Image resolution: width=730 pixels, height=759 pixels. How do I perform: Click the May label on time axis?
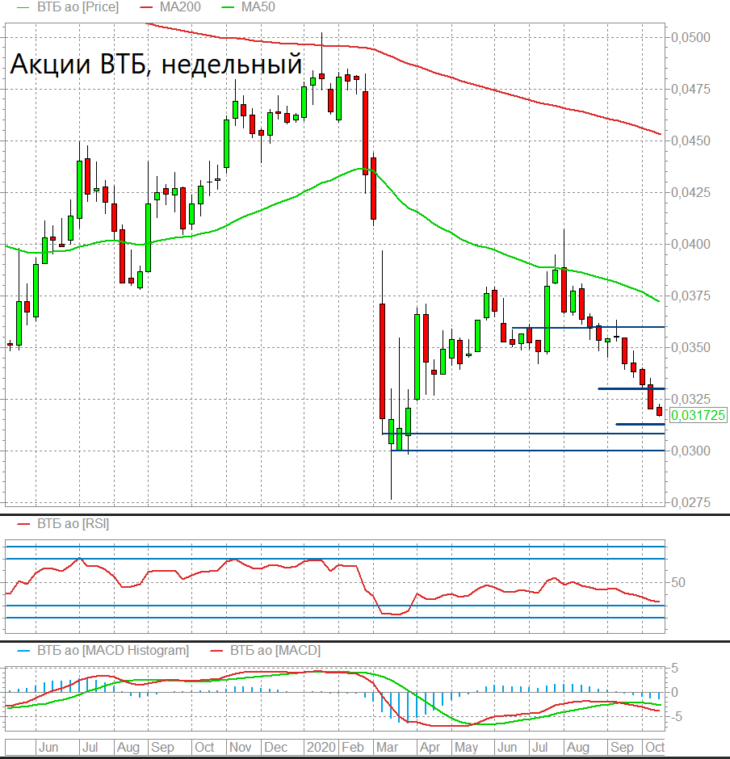pos(466,747)
